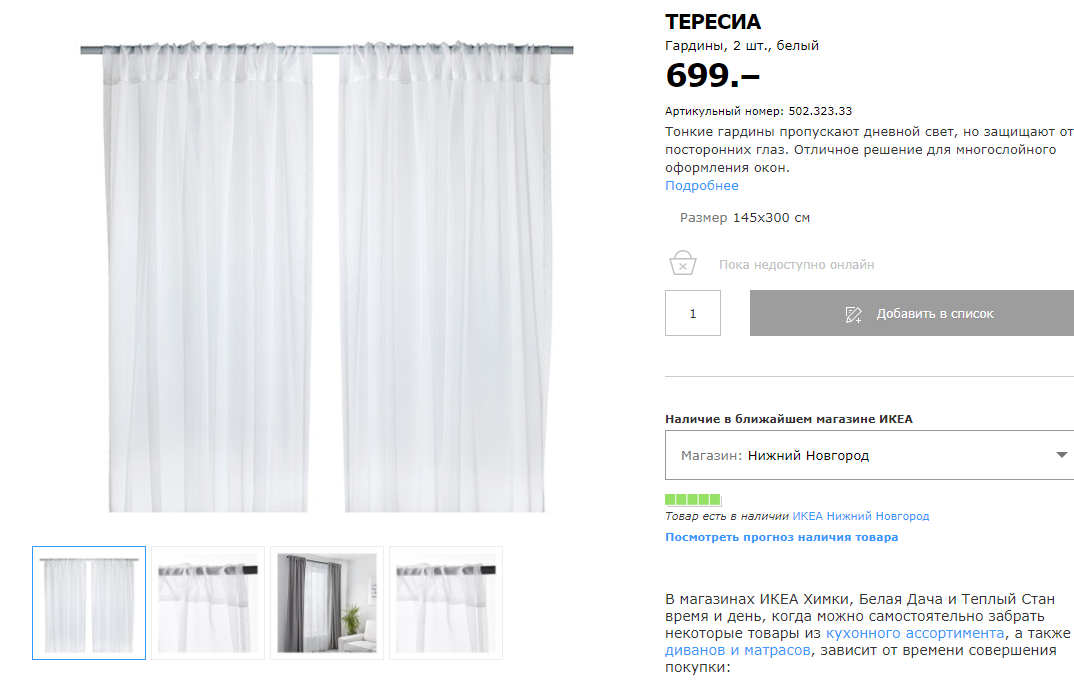Follow the диванов и матрасов link
The height and width of the screenshot is (683, 1074).
[x=738, y=650]
